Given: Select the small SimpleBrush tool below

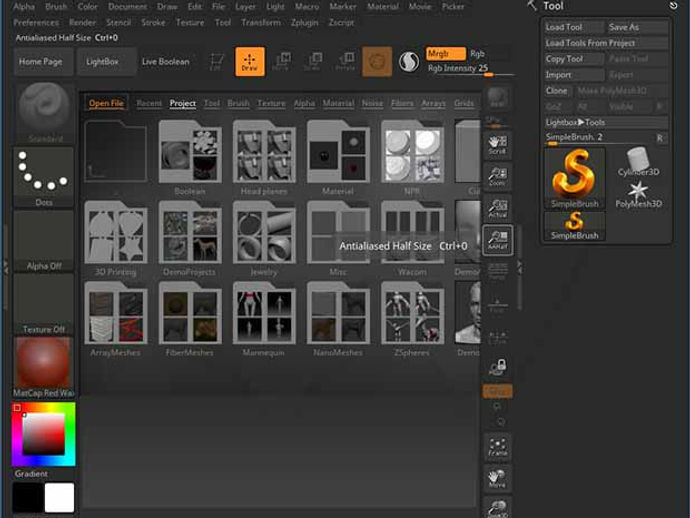Looking at the screenshot, I should 575,226.
